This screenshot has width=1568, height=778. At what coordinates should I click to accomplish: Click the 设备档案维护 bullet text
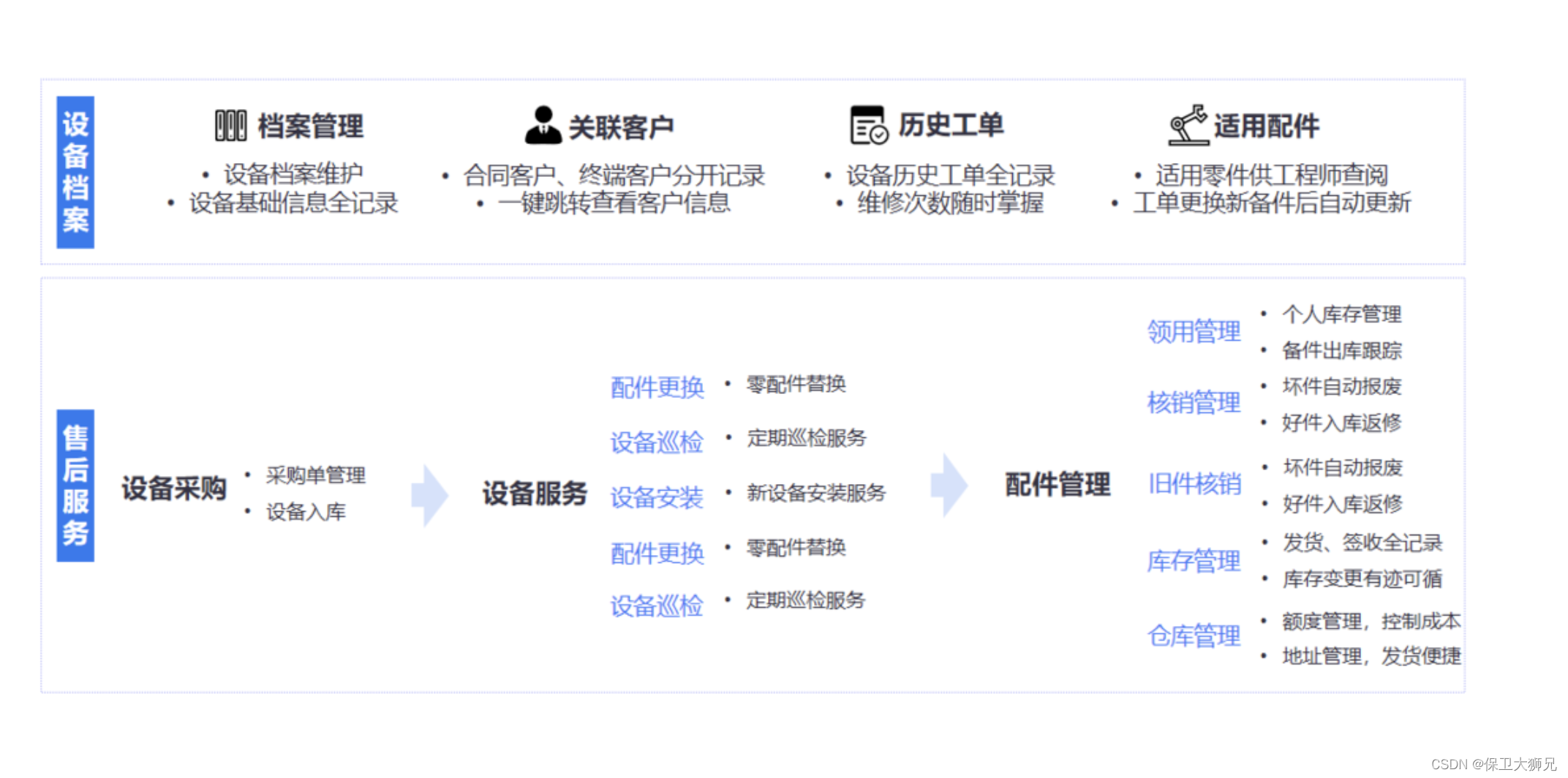click(x=293, y=174)
